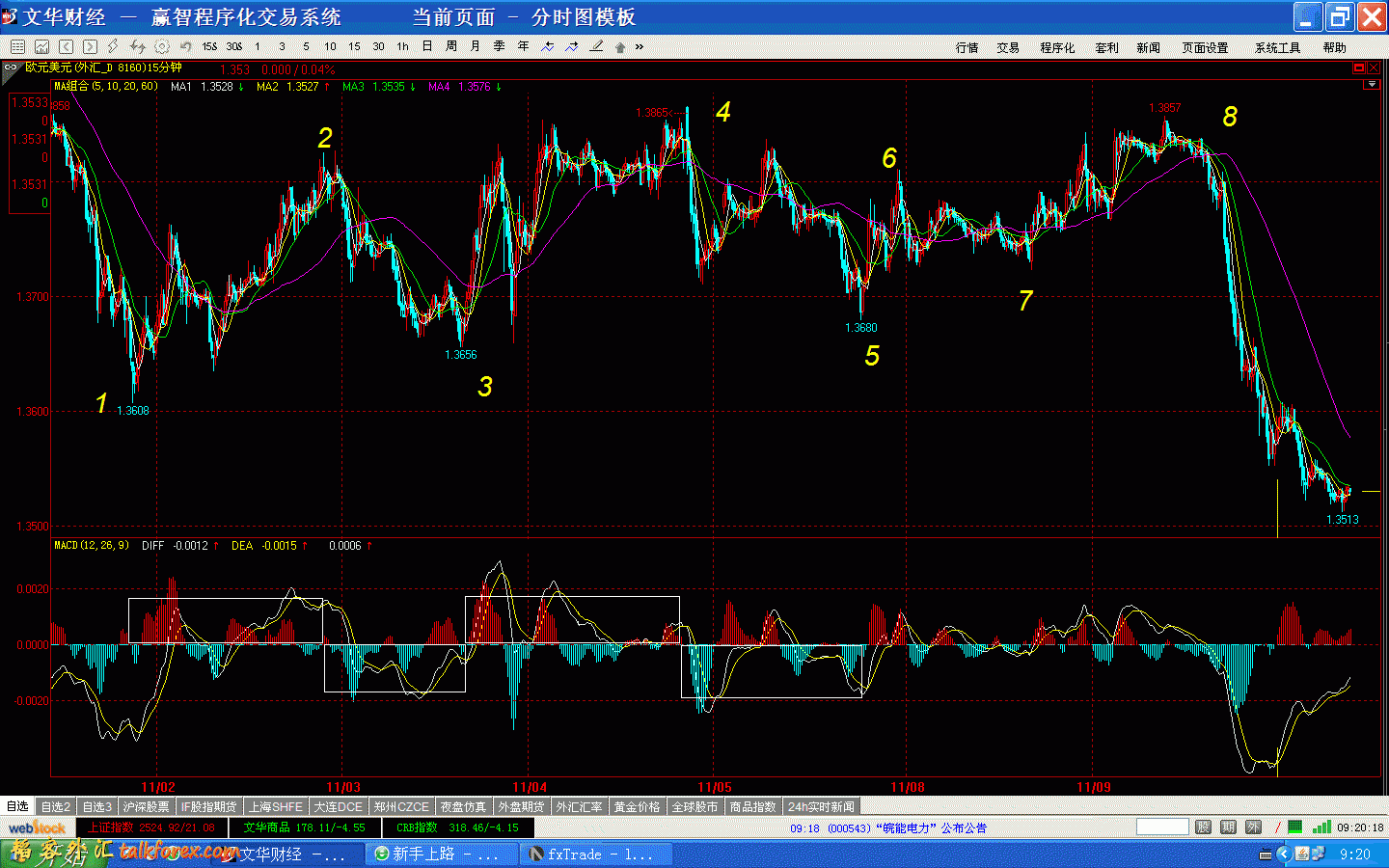Image resolution: width=1389 pixels, height=868 pixels.
Task: Switch to 30 minute period
Action: (378, 46)
